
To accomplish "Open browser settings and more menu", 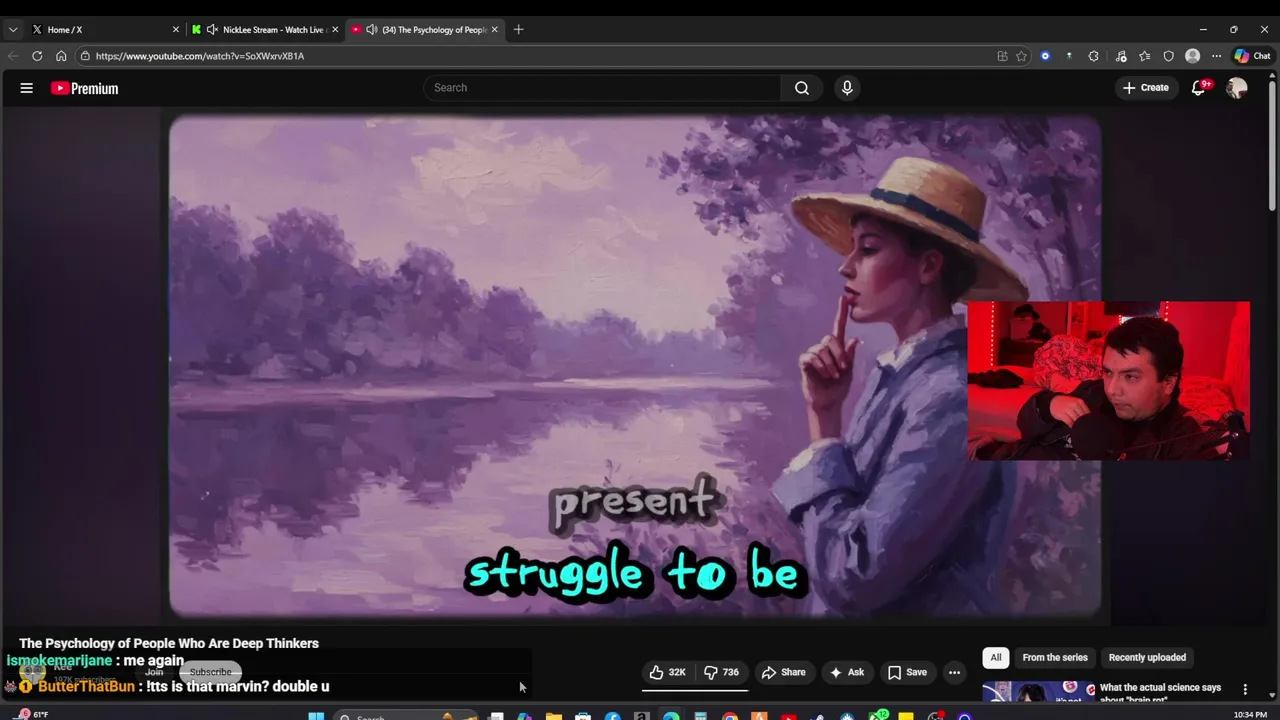I will pos(1216,56).
